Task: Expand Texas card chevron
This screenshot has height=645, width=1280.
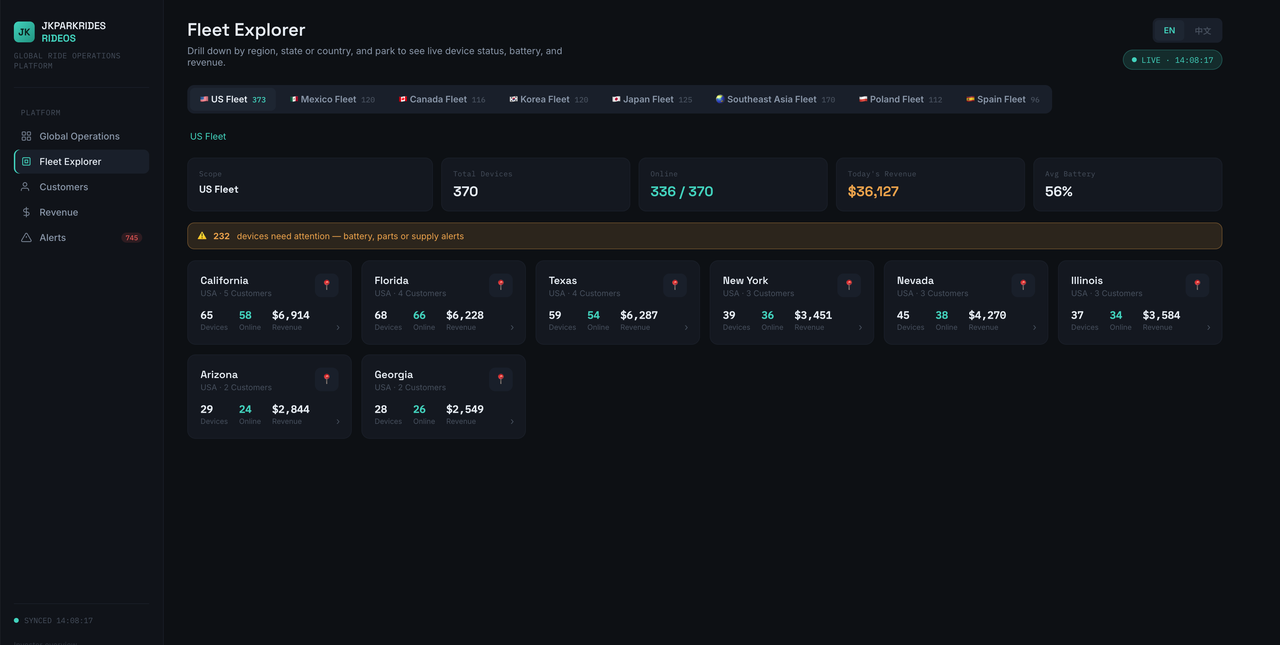Action: 686,328
